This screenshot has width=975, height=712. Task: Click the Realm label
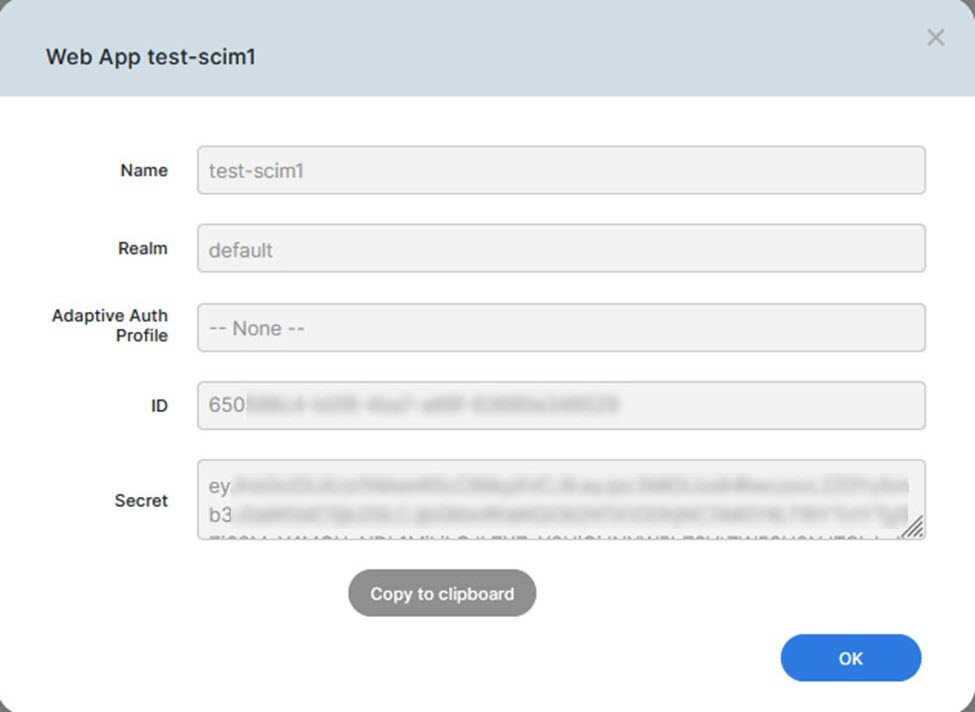pos(143,249)
